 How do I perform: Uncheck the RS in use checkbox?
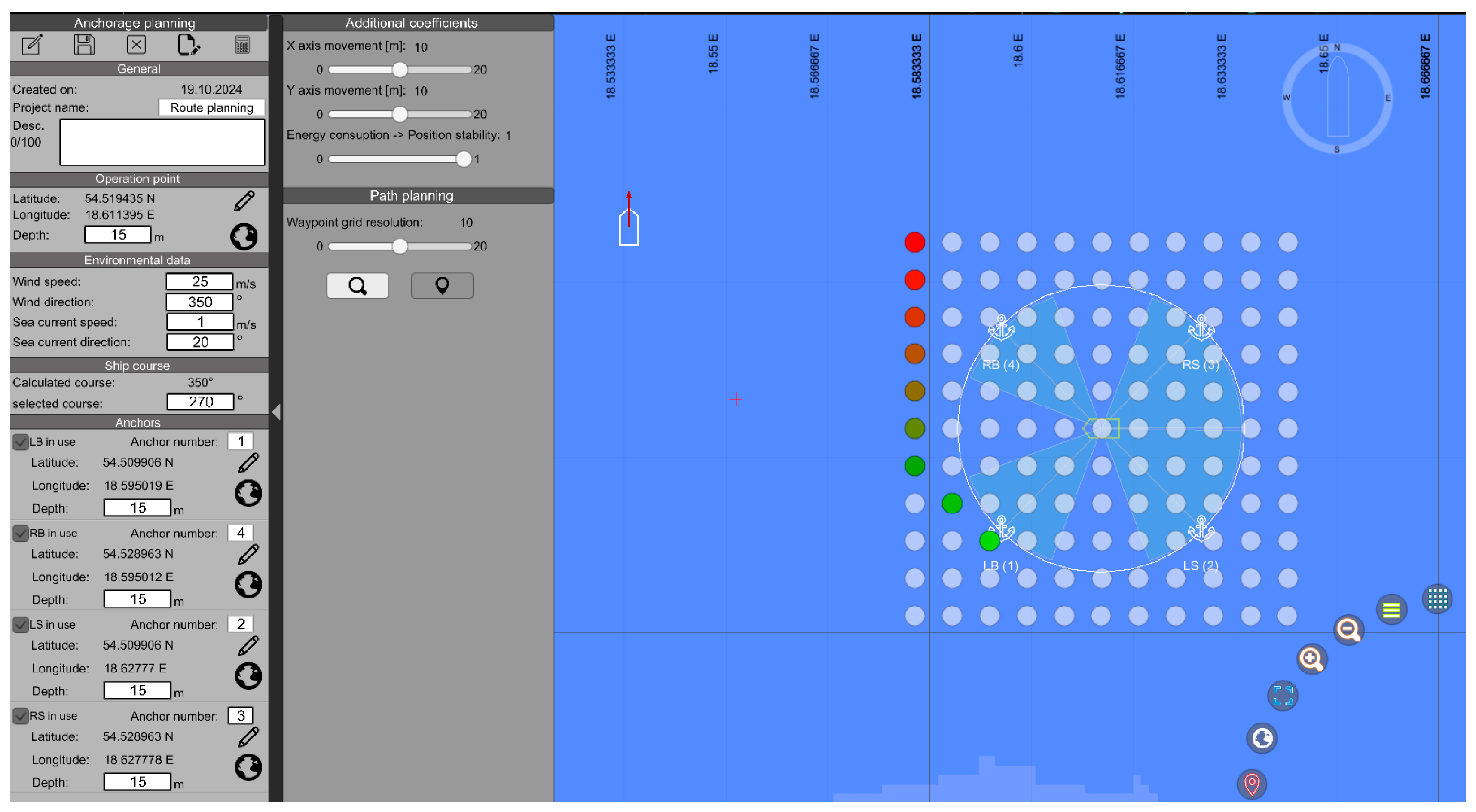click(21, 716)
